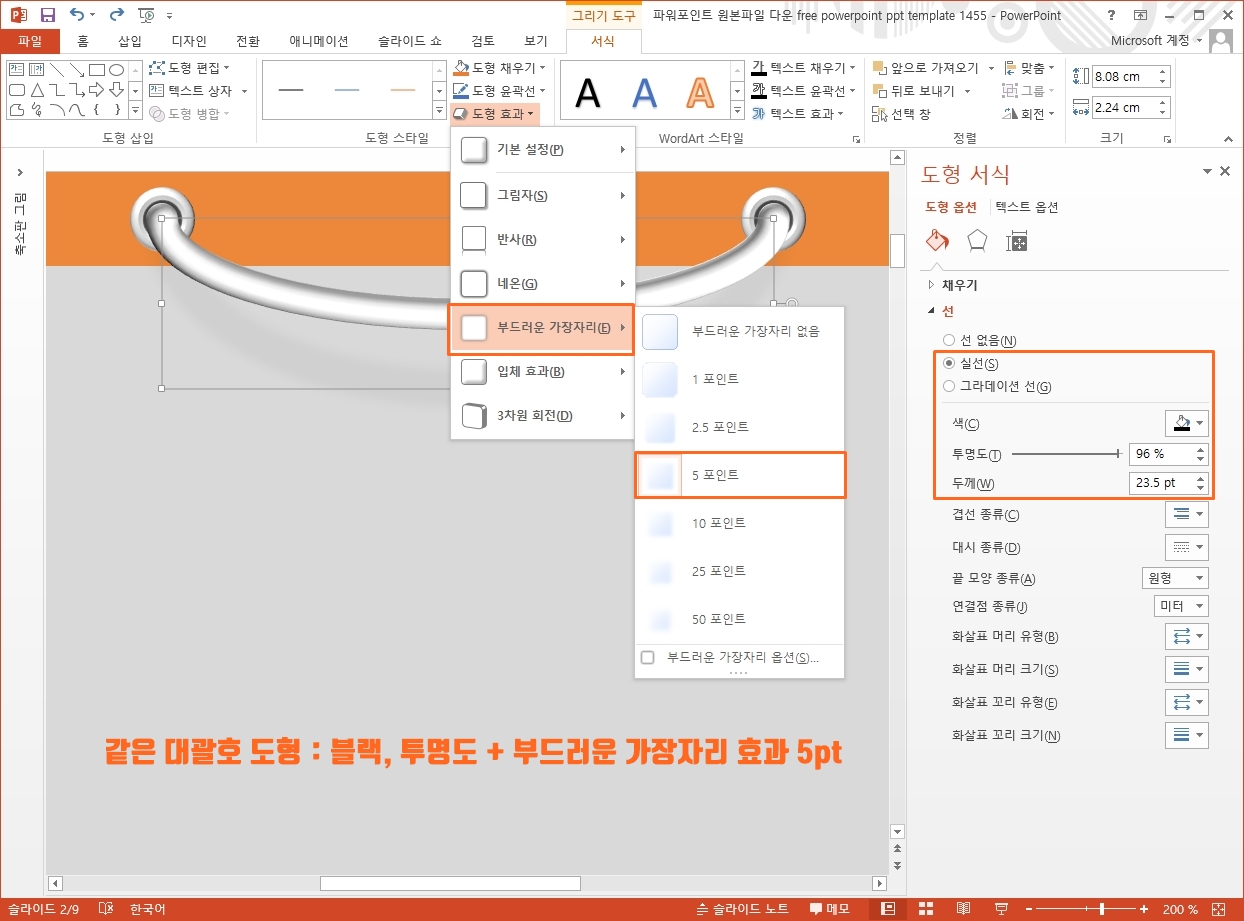Click the Redo arrow icon
This screenshot has width=1244, height=921.
pos(116,15)
